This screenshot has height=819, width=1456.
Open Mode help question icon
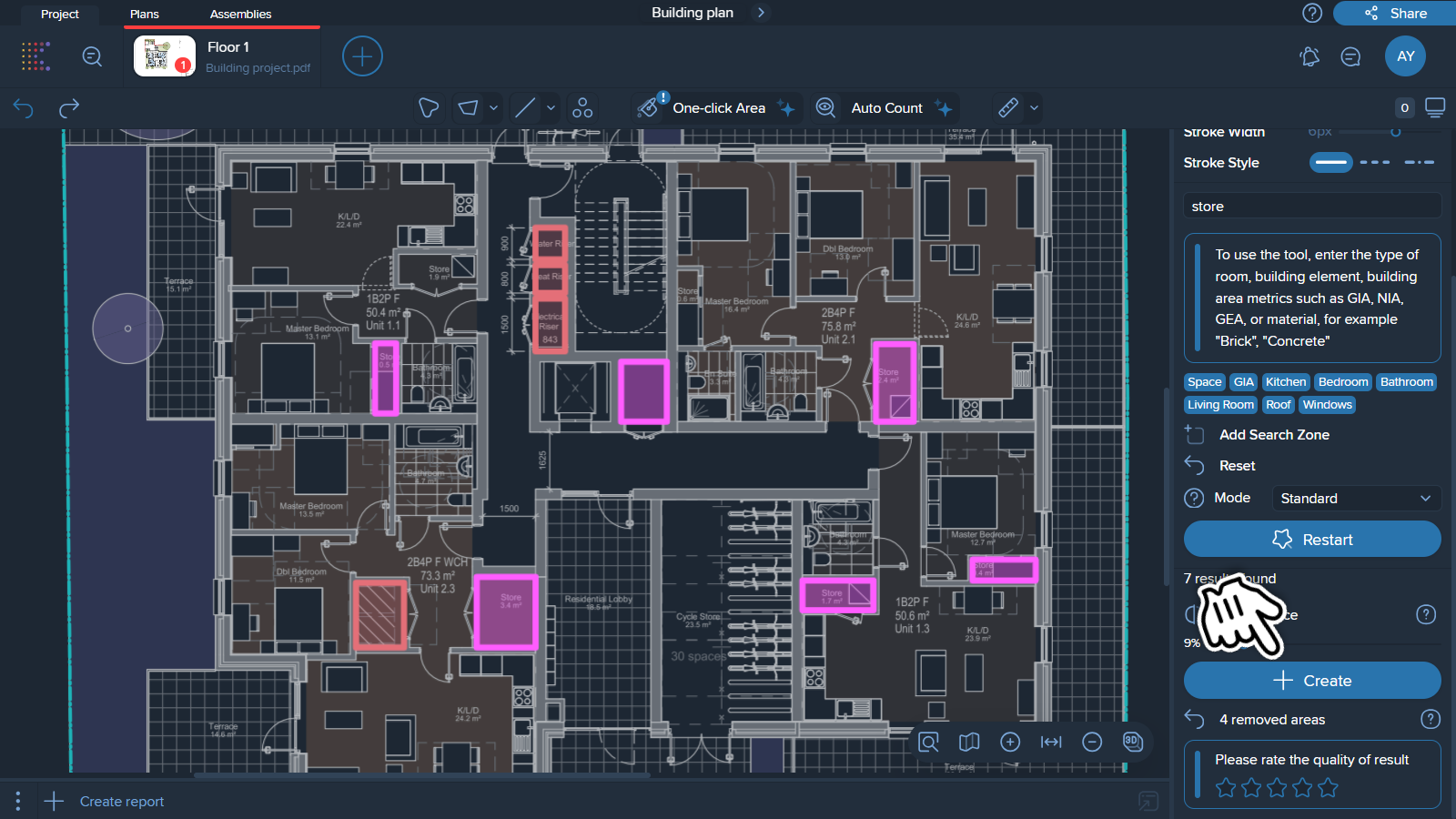[1194, 498]
